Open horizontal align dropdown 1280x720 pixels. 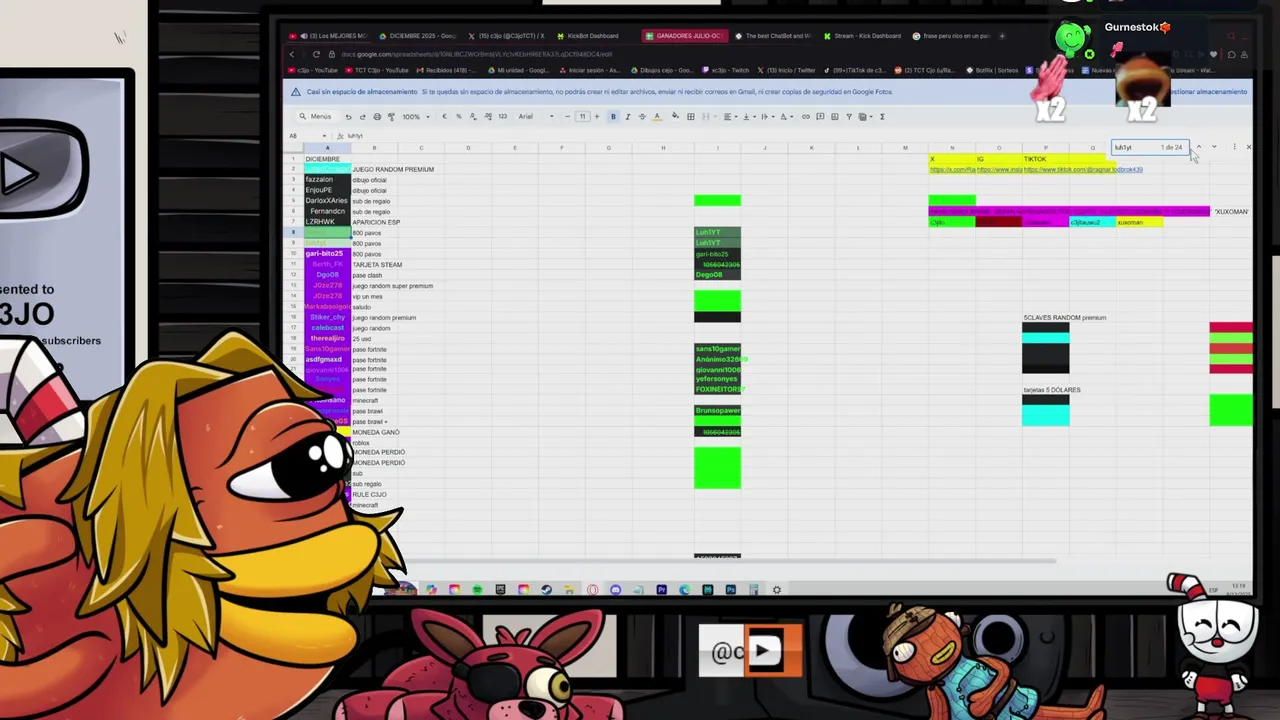click(729, 116)
